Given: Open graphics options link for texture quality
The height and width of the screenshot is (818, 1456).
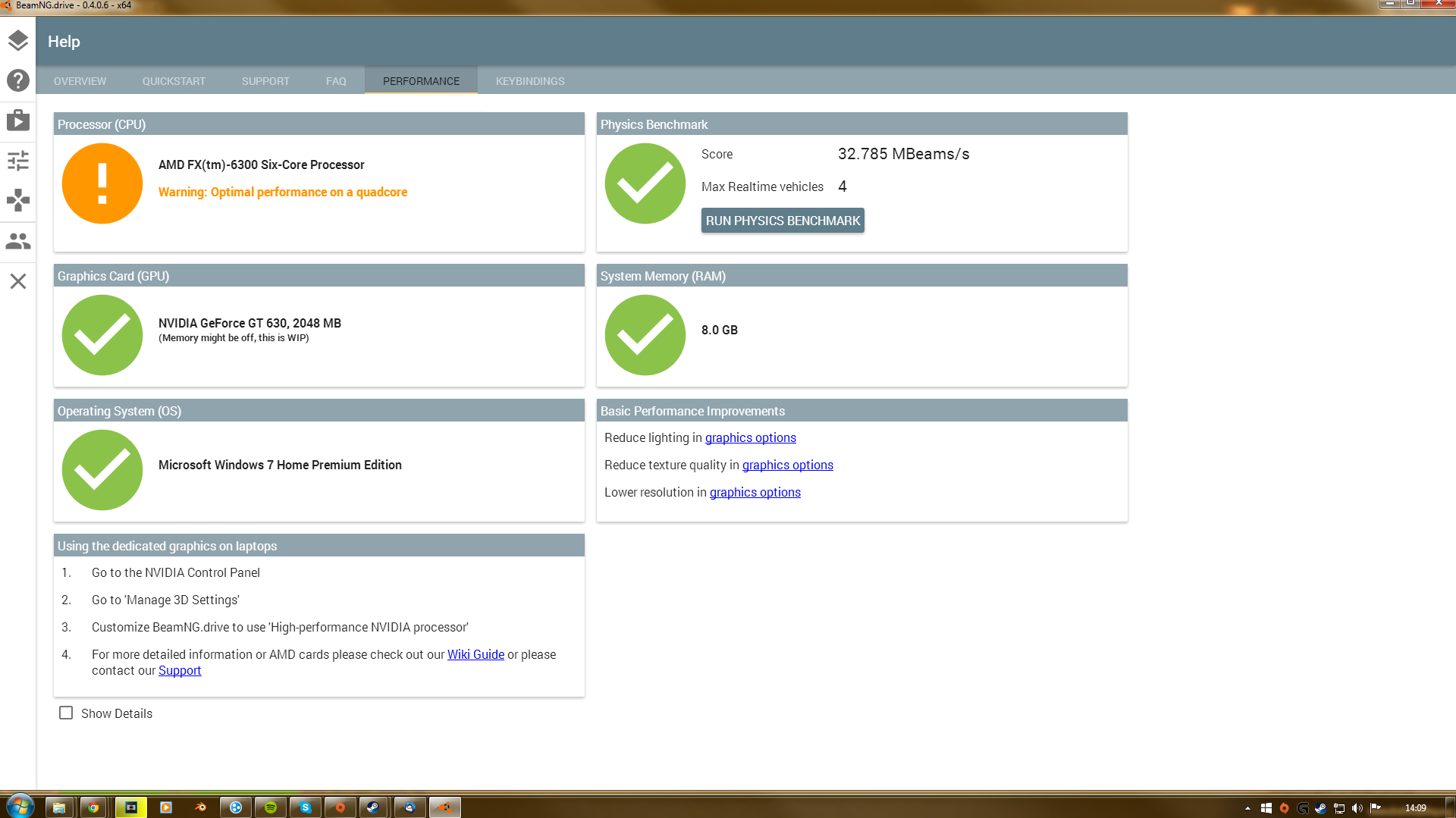Looking at the screenshot, I should click(788, 465).
